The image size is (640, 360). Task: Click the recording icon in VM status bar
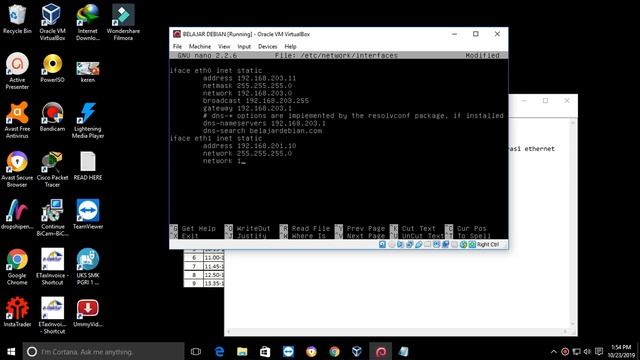(445, 244)
